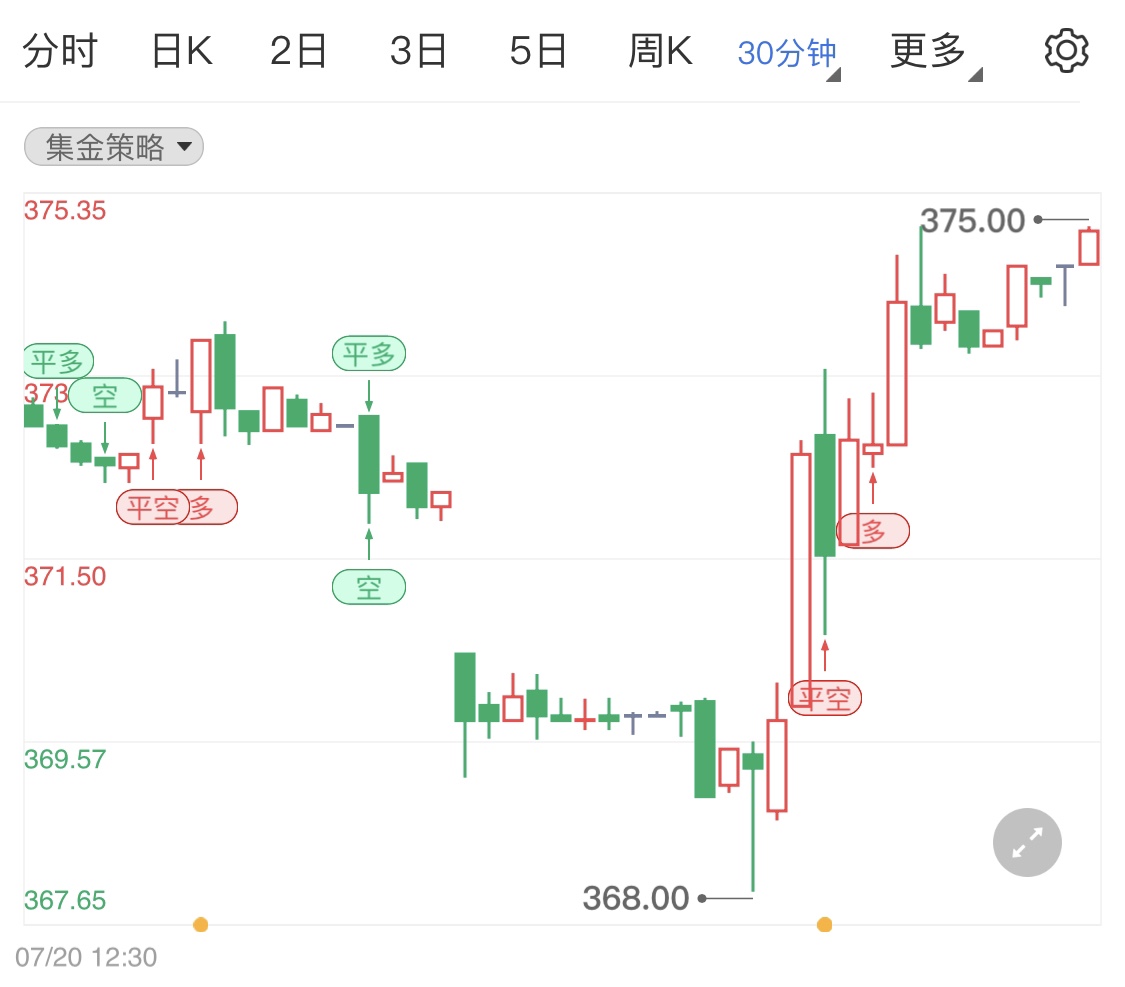The width and height of the screenshot is (1125, 987).
Task: Open the chart settings gear
Action: [x=1065, y=51]
